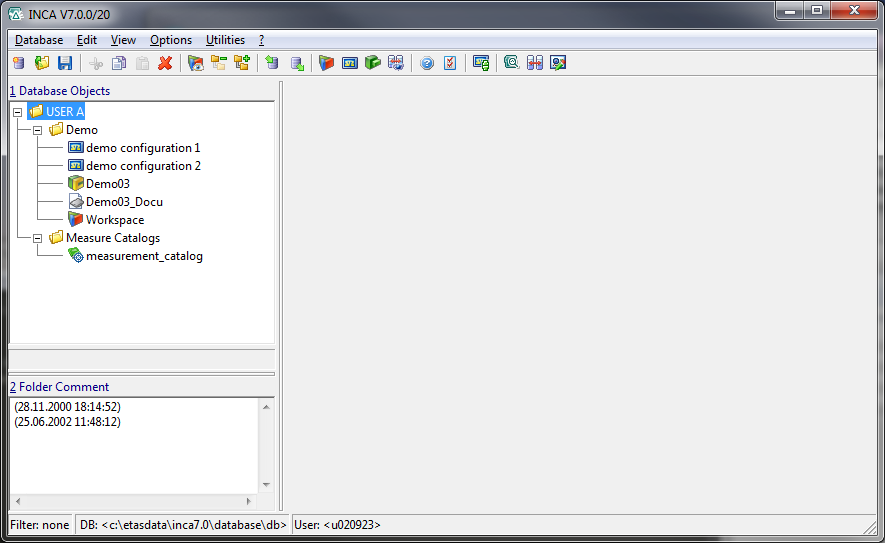Open the Utilities menu

[x=225, y=40]
